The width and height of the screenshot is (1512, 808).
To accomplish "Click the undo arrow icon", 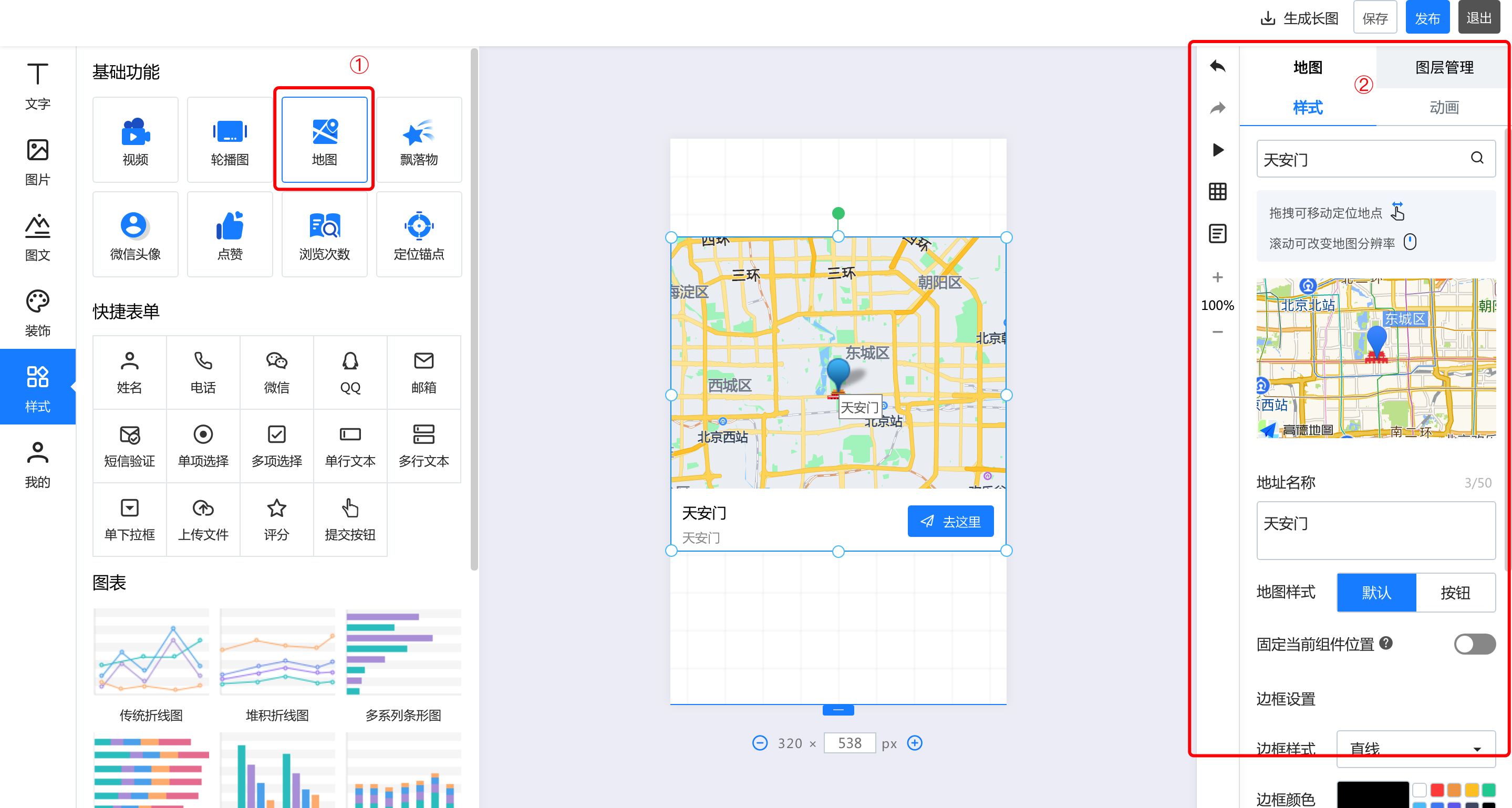I will 1217,66.
